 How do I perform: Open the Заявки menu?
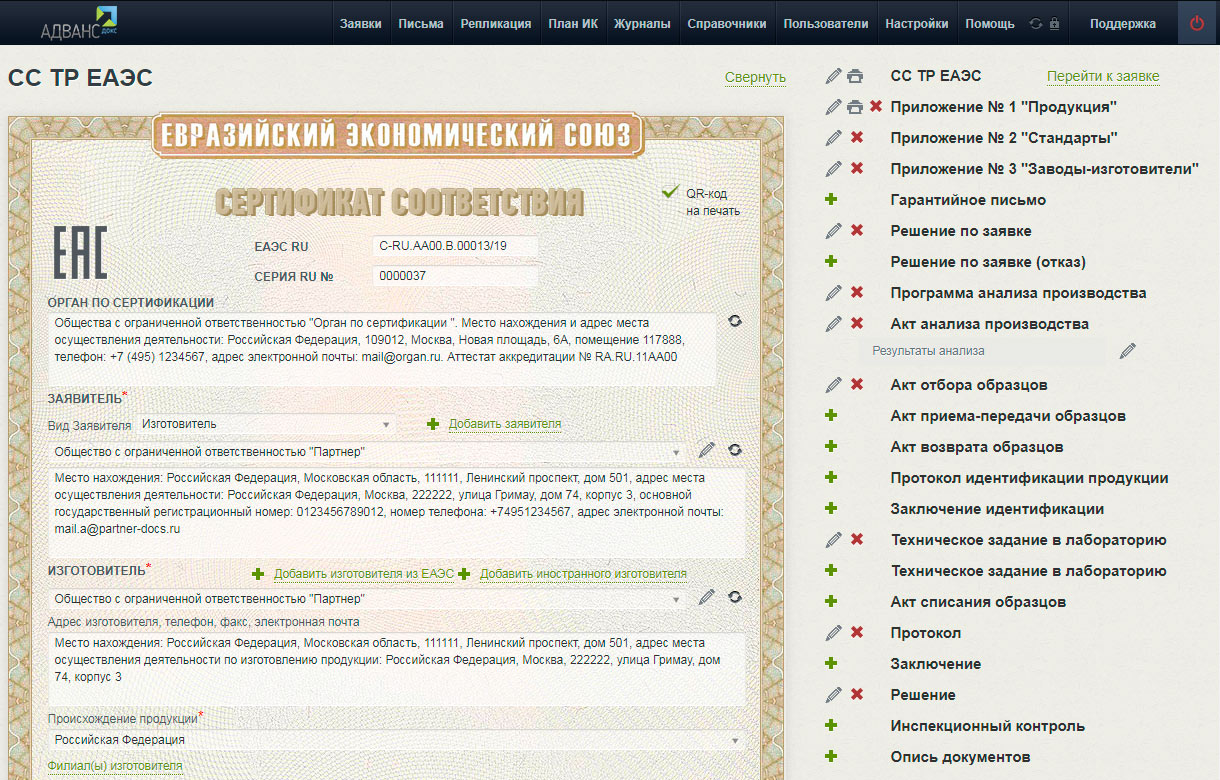[360, 24]
